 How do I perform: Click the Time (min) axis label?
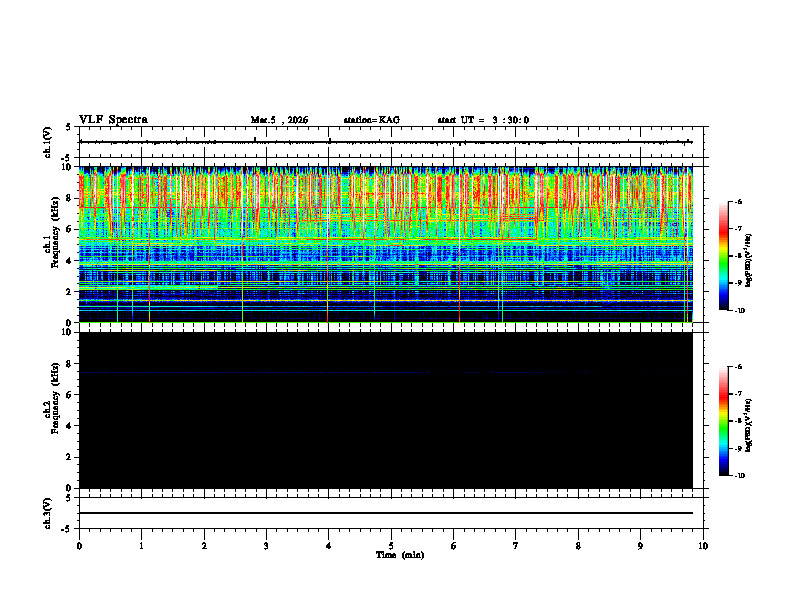click(x=400, y=555)
